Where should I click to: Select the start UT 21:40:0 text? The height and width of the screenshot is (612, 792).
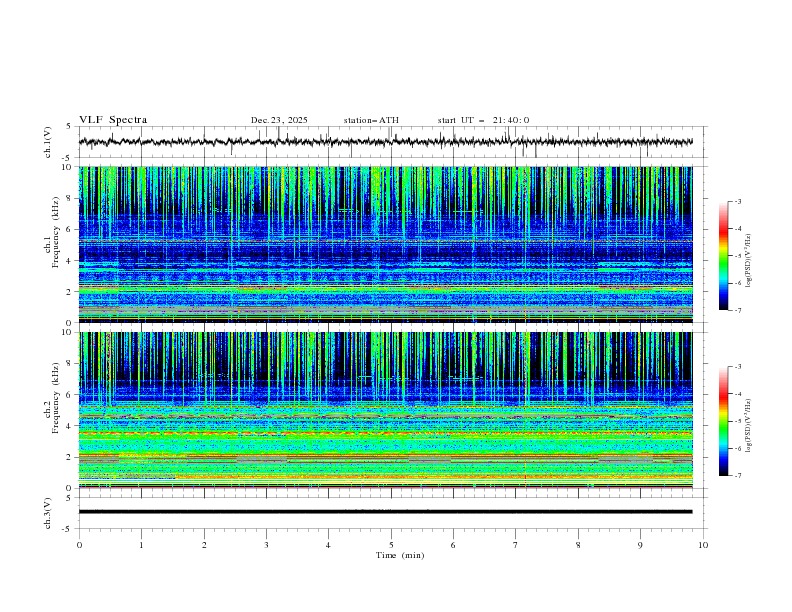[483, 120]
